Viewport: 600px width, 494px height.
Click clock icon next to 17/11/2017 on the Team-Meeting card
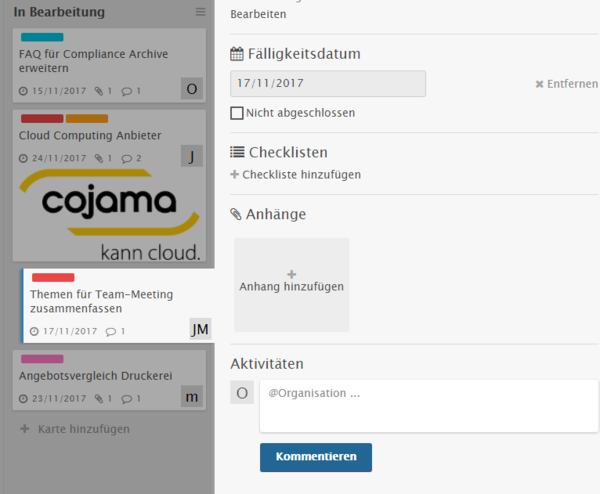(34, 331)
